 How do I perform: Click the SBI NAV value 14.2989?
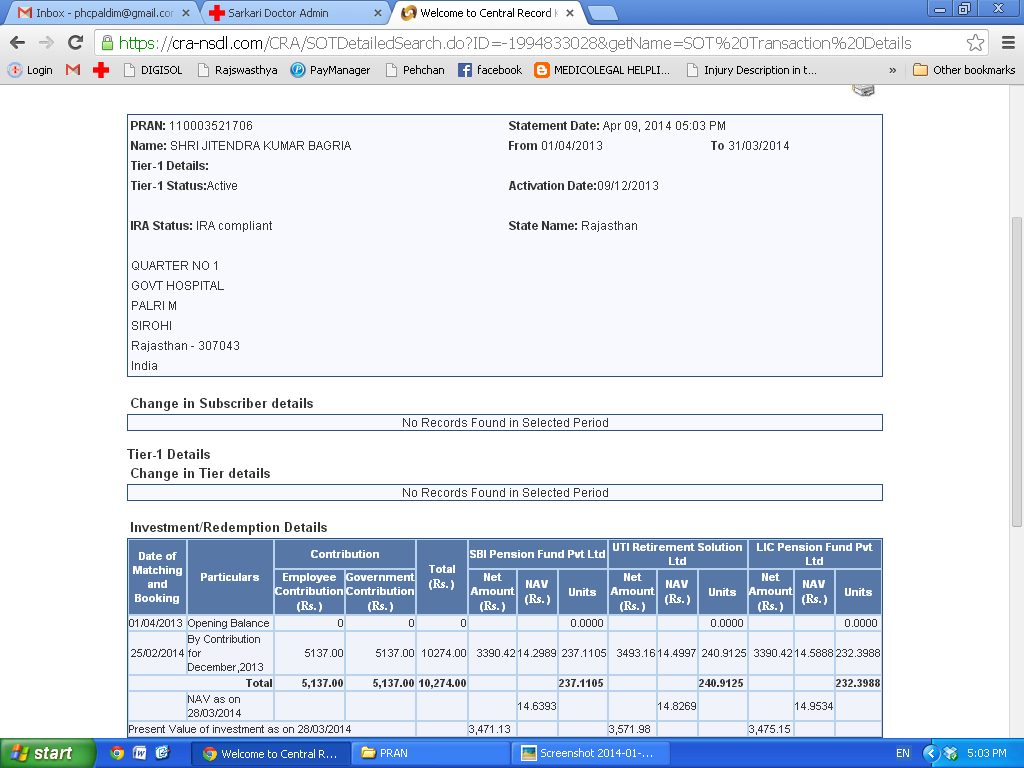tap(537, 653)
